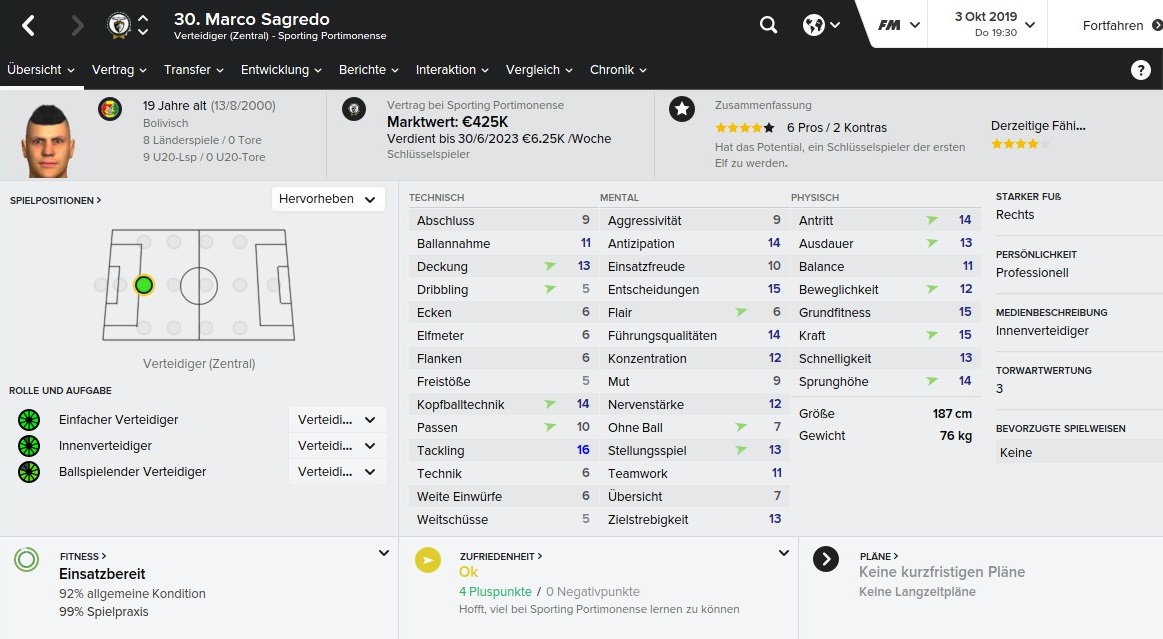Open the search magnifier icon
The image size is (1163, 639).
click(x=768, y=25)
